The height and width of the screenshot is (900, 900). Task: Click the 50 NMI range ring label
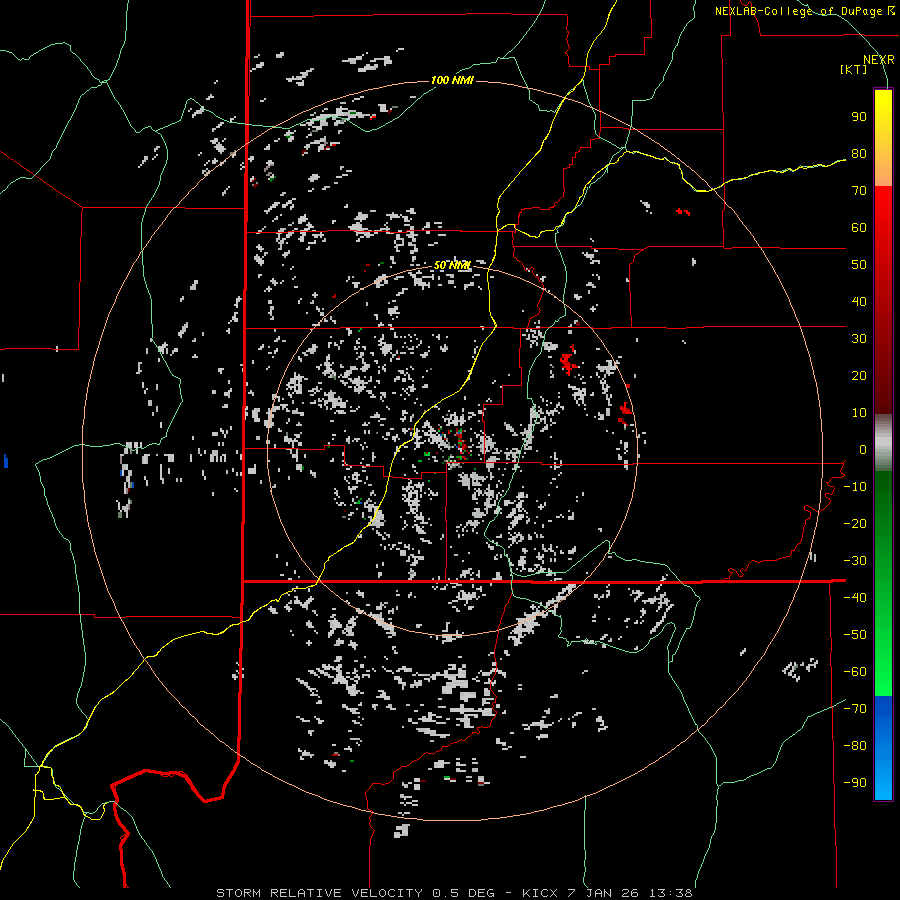click(x=452, y=265)
